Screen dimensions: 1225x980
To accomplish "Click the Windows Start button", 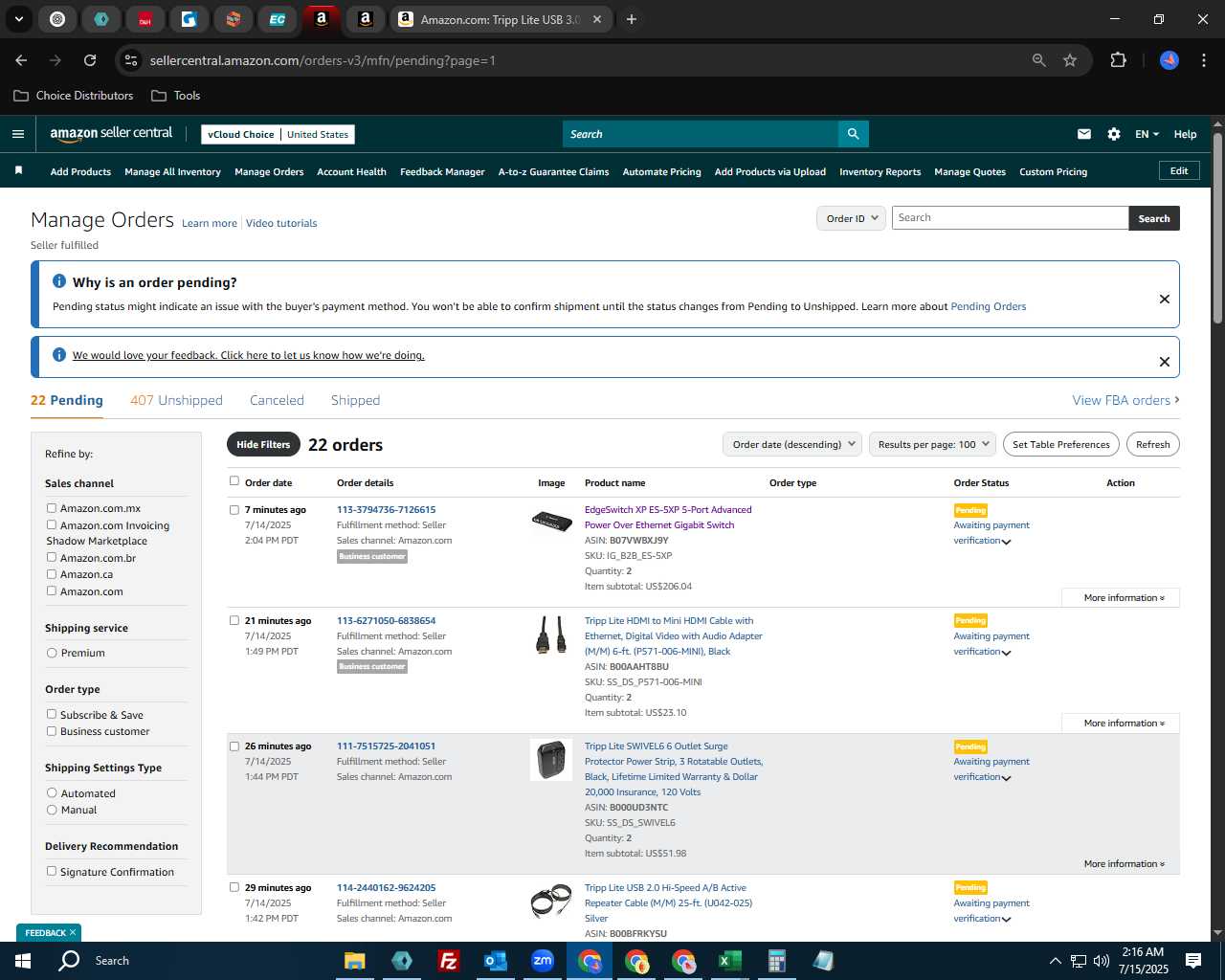I will click(x=23, y=961).
